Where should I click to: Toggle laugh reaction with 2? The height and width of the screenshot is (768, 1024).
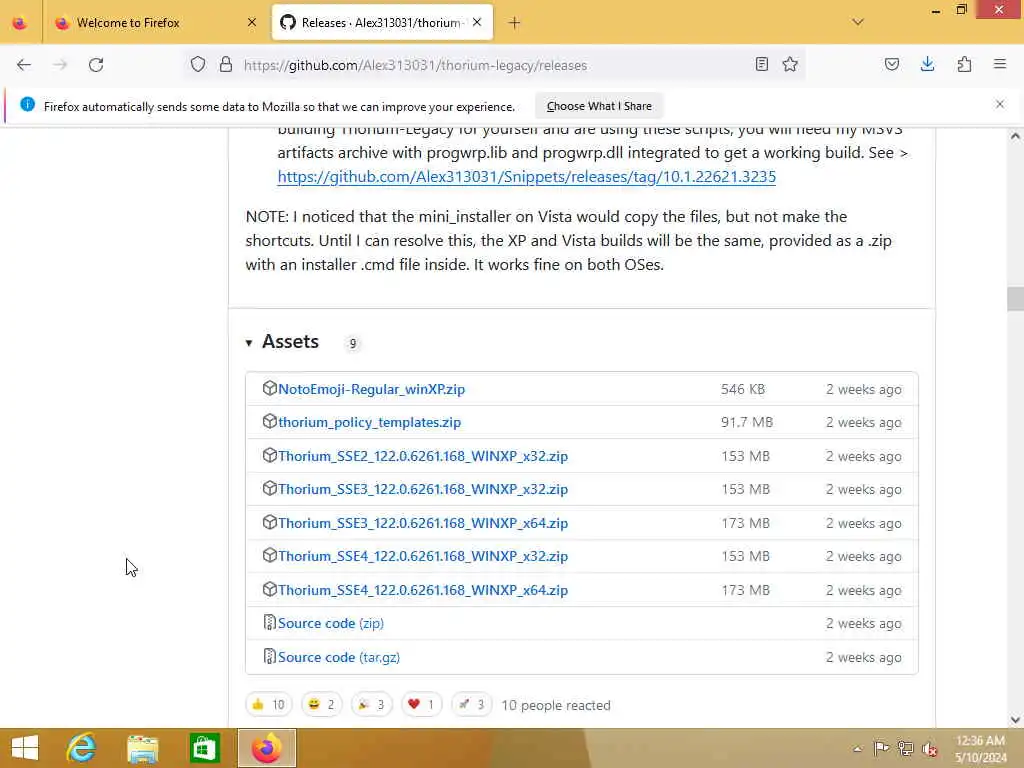pyautogui.click(x=321, y=705)
